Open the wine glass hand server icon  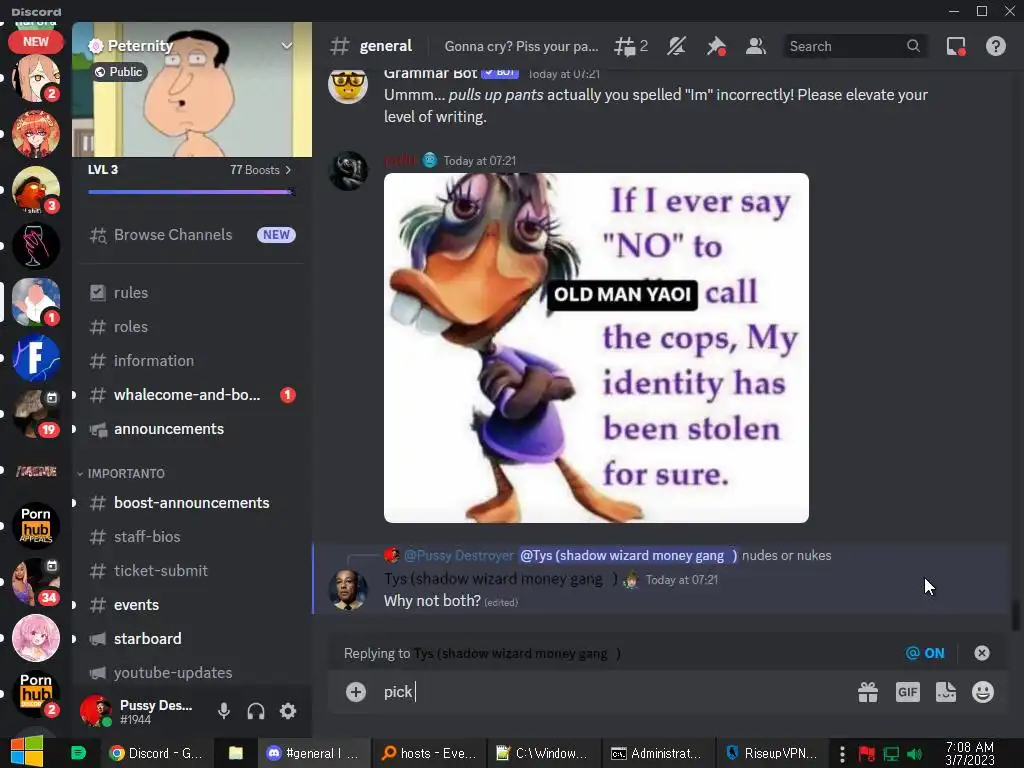(36, 246)
